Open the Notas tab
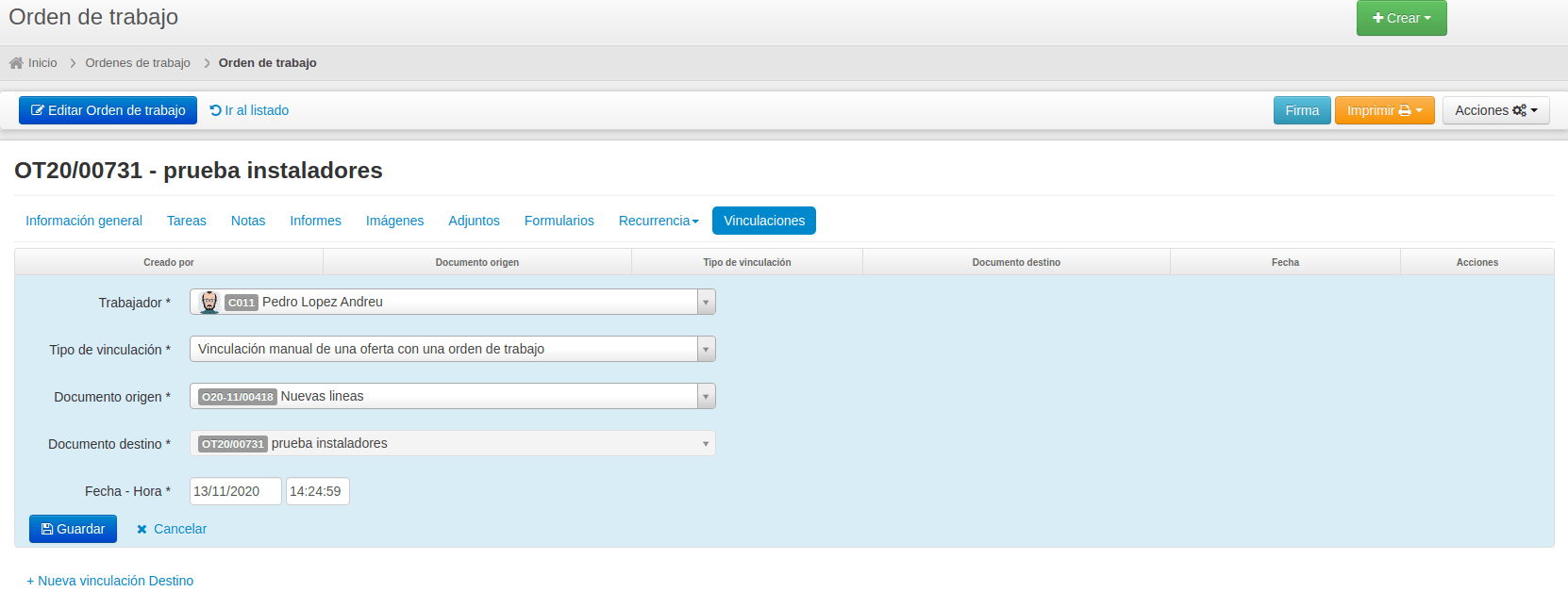The height and width of the screenshot is (592, 1568). 248,221
